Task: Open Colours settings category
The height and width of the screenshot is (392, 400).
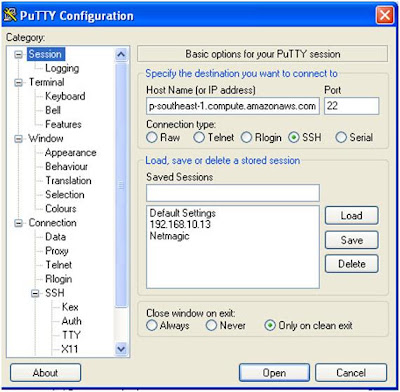Action: click(61, 209)
